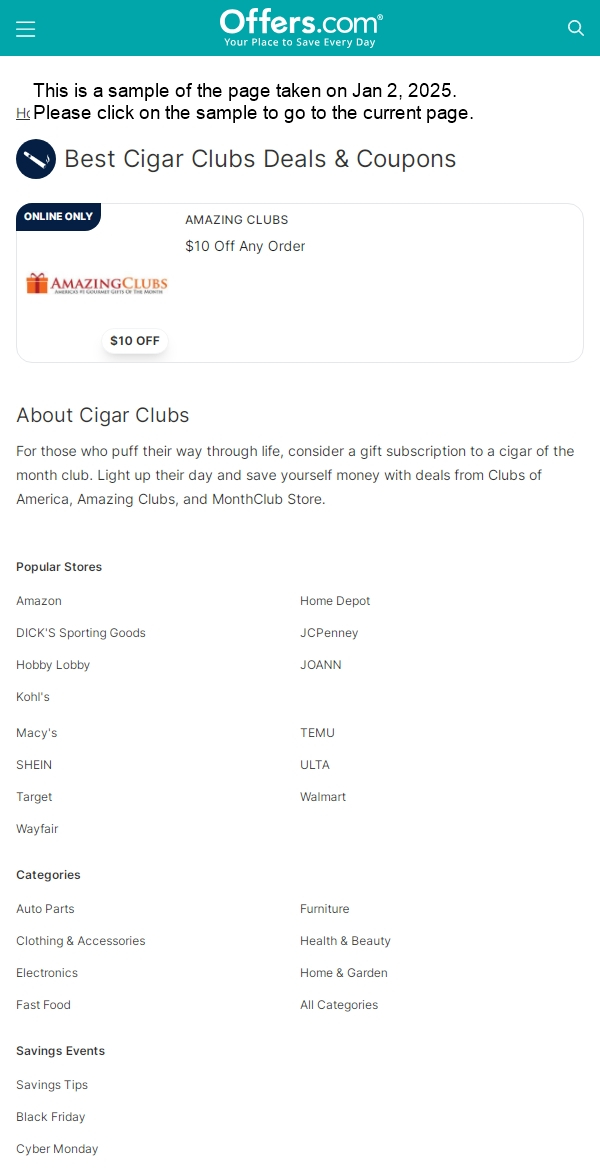Screen dimensions: 600x1170
Task: Open the Amazing Clubs logo image
Action: 97,284
